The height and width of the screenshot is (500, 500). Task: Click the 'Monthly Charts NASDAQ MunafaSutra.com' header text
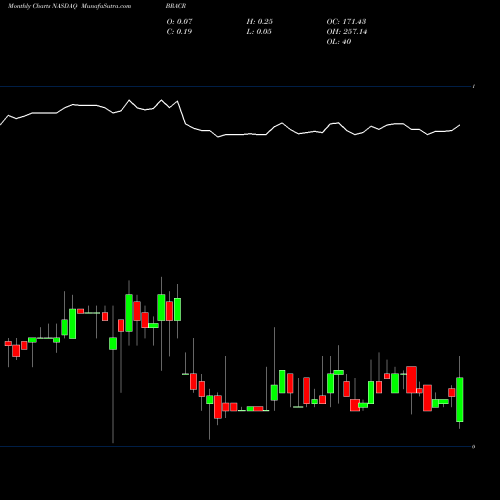[x=69, y=6]
